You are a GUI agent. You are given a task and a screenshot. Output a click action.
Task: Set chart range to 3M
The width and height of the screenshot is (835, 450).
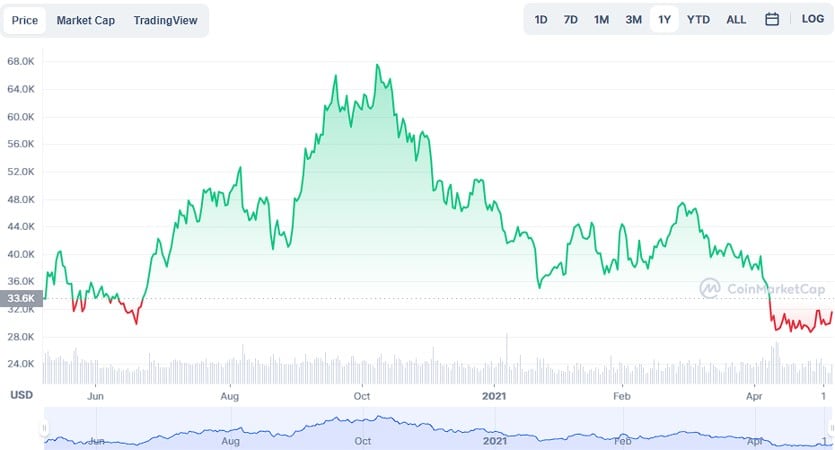[x=633, y=19]
